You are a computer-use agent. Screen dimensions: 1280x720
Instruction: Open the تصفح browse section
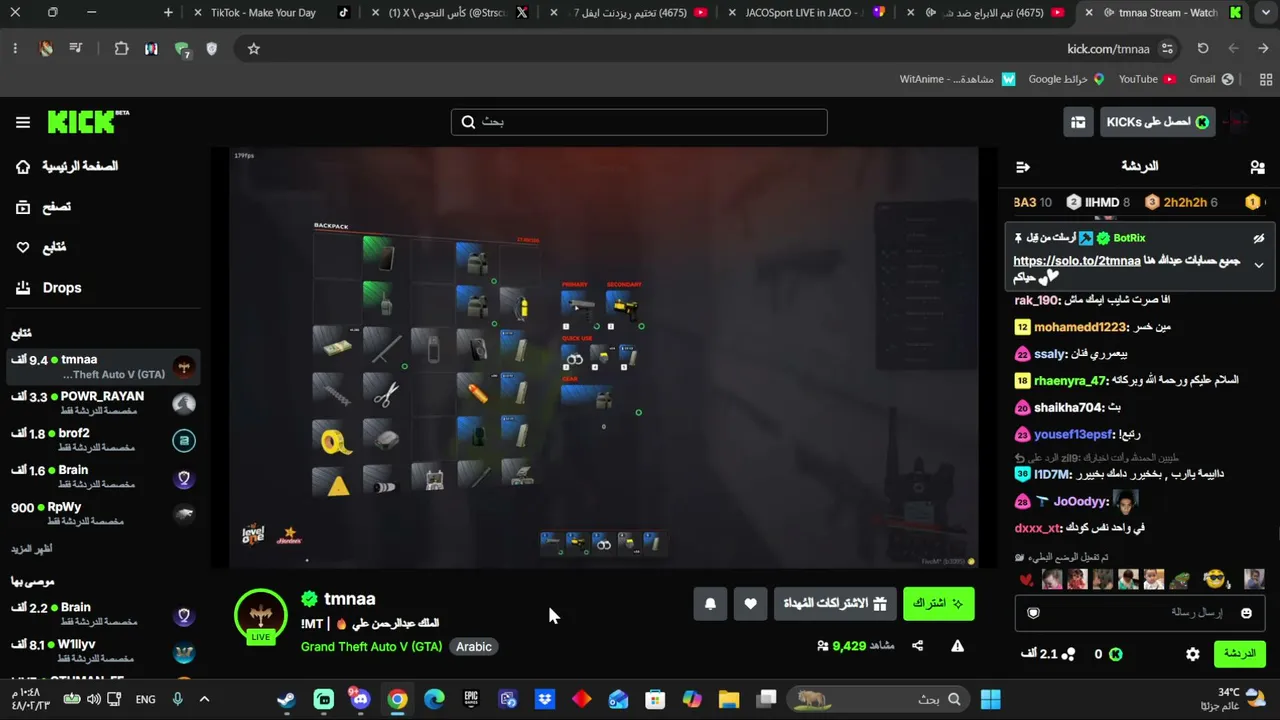(43, 207)
